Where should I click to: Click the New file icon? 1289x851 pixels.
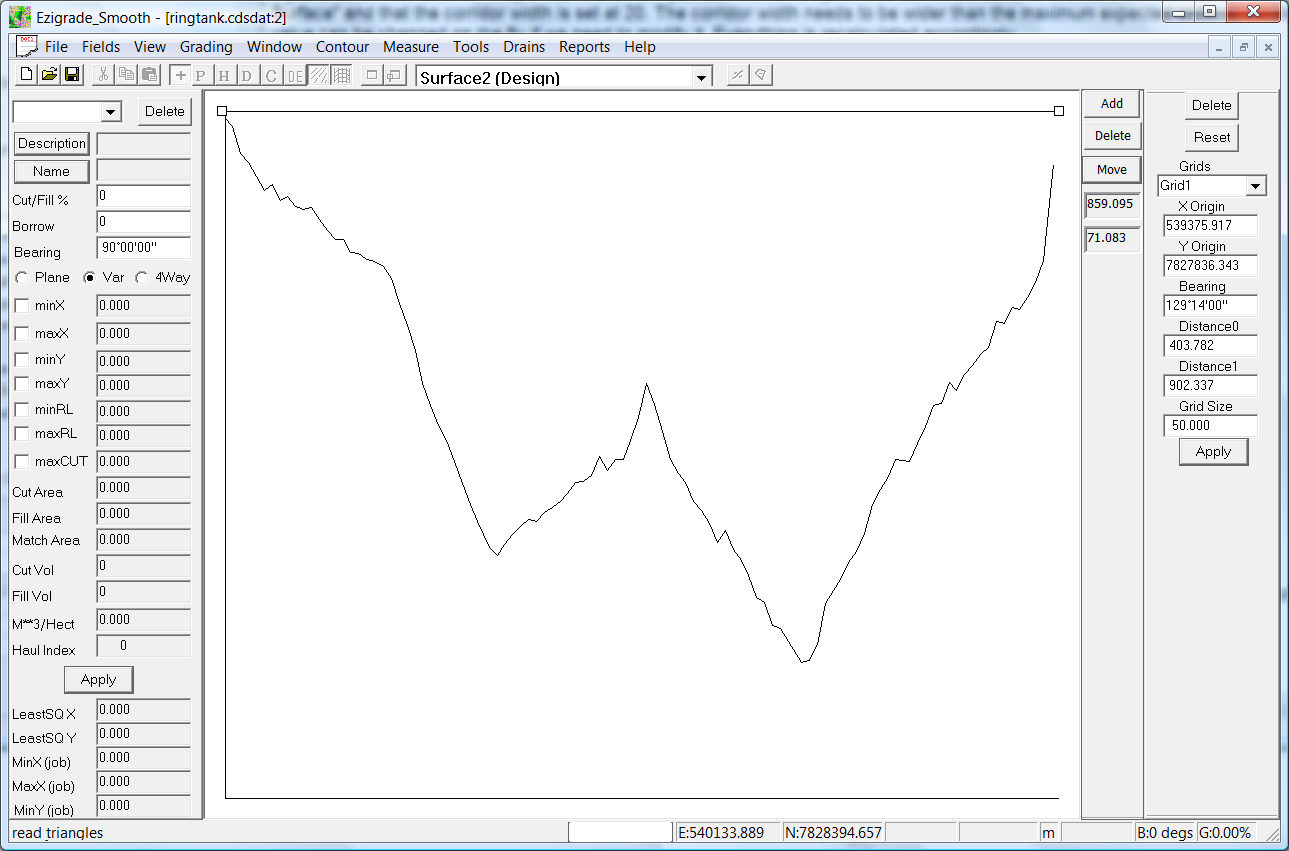[x=27, y=75]
